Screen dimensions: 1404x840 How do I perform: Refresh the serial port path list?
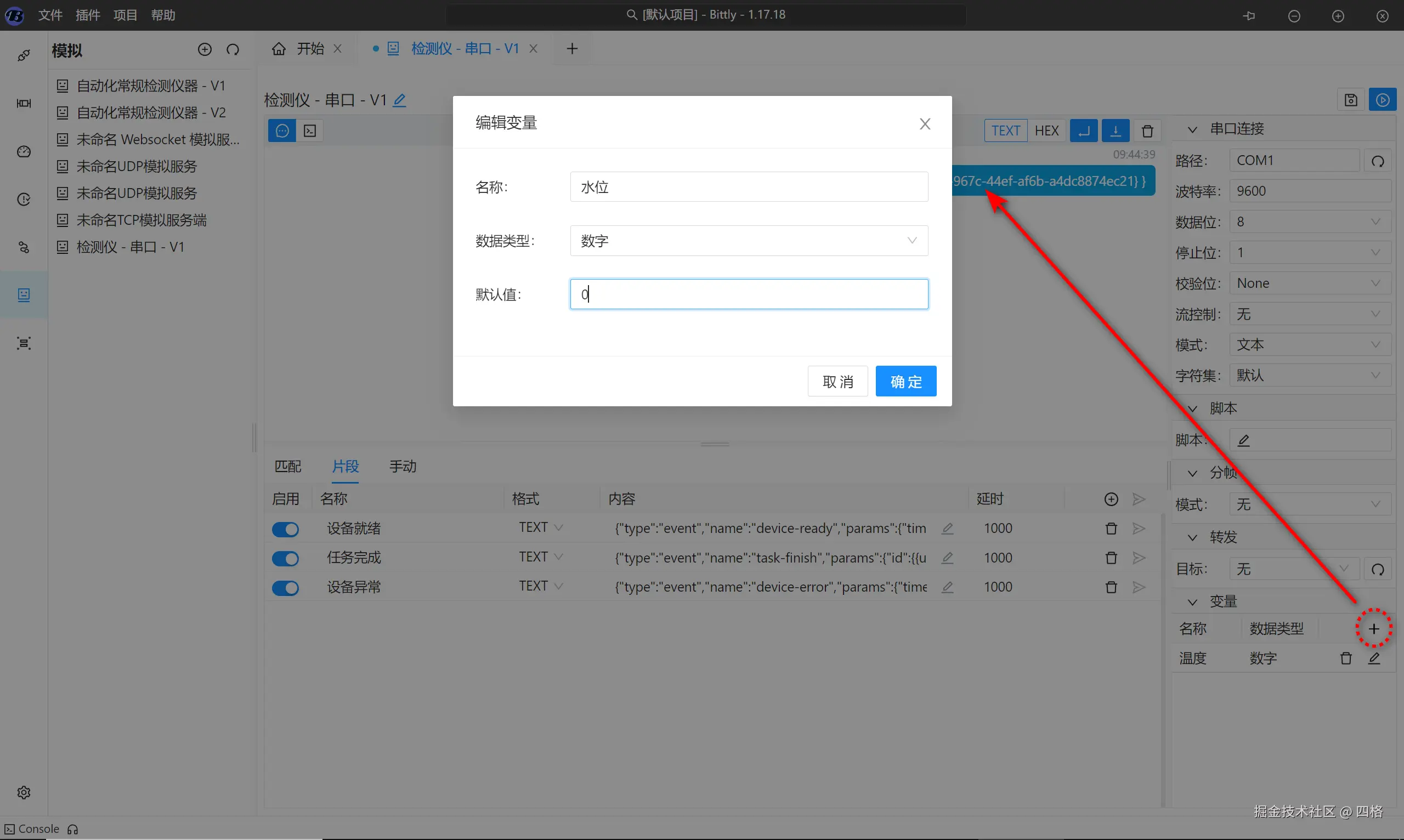coord(1377,161)
